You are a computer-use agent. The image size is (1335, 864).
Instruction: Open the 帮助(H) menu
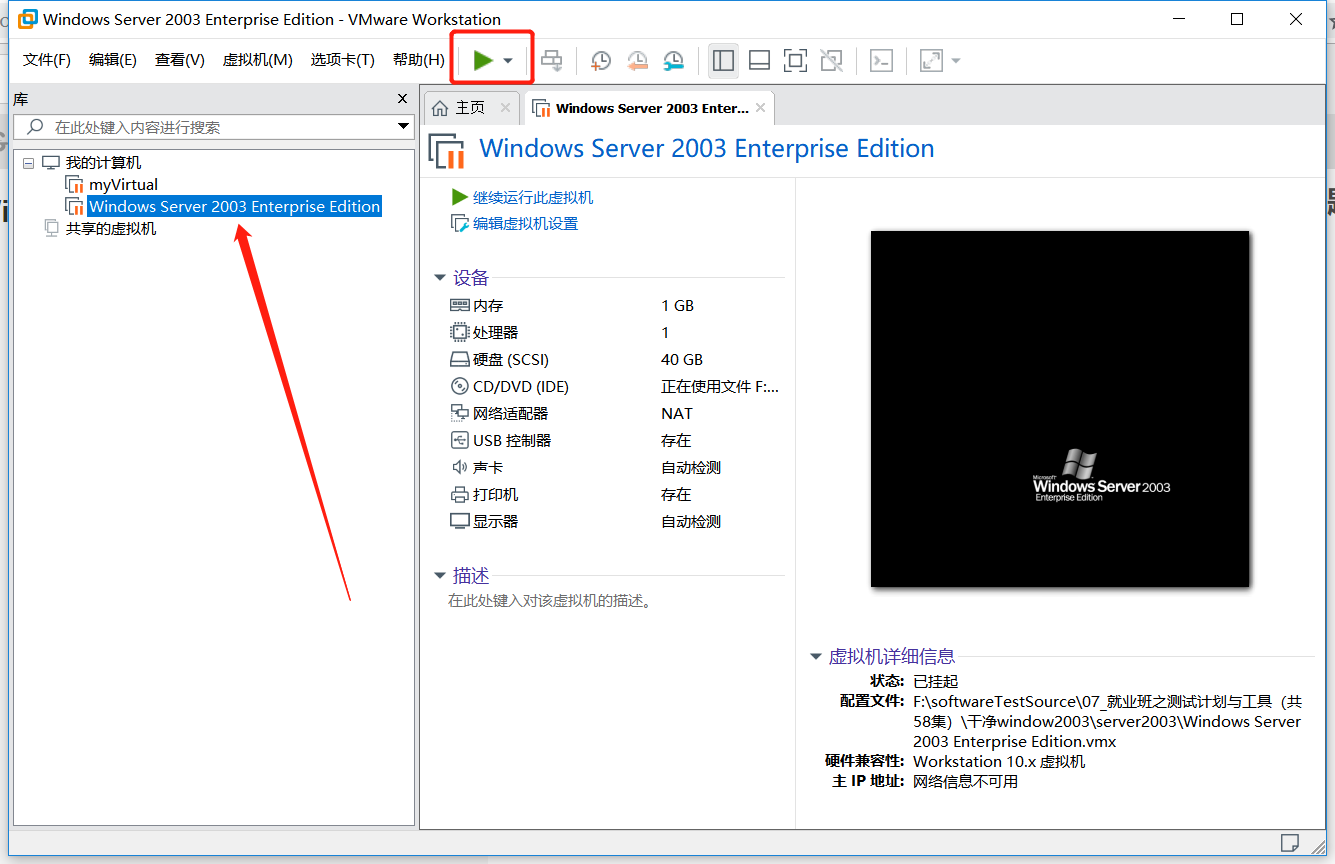pyautogui.click(x=418, y=60)
